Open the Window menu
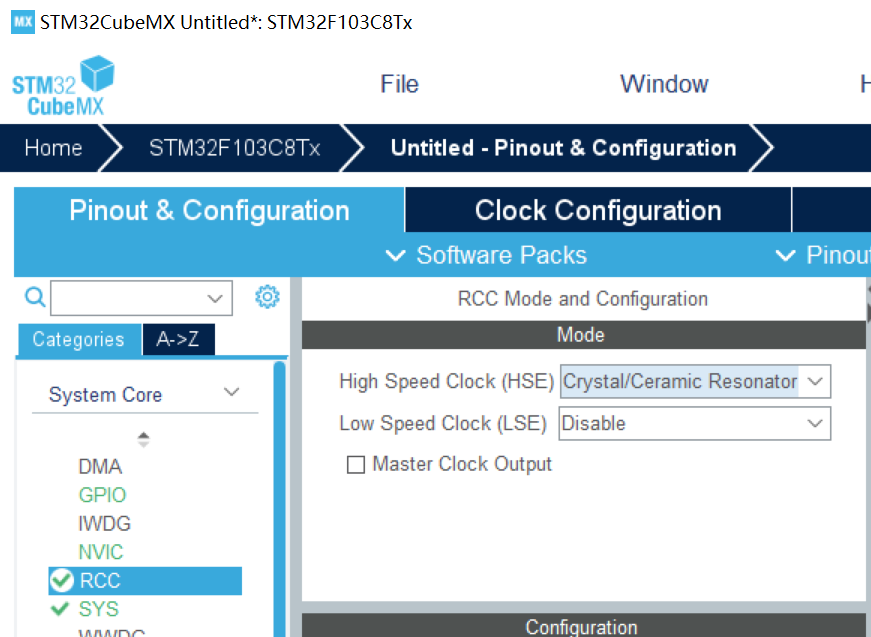Viewport: 871px width, 637px height. (664, 84)
